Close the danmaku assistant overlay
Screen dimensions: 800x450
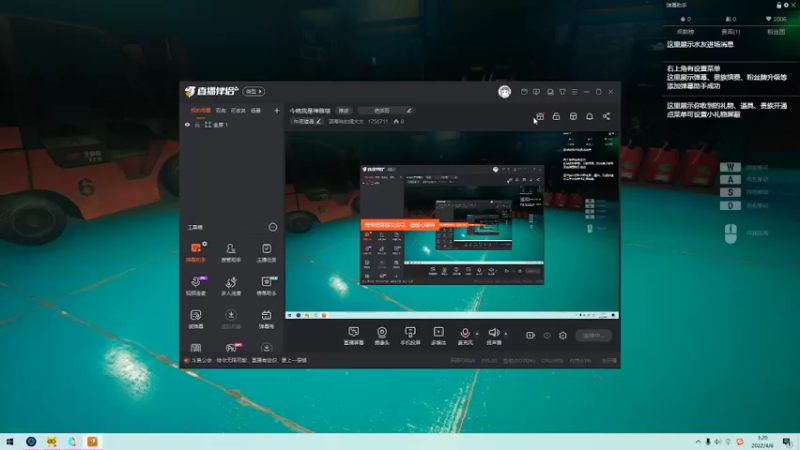point(793,5)
